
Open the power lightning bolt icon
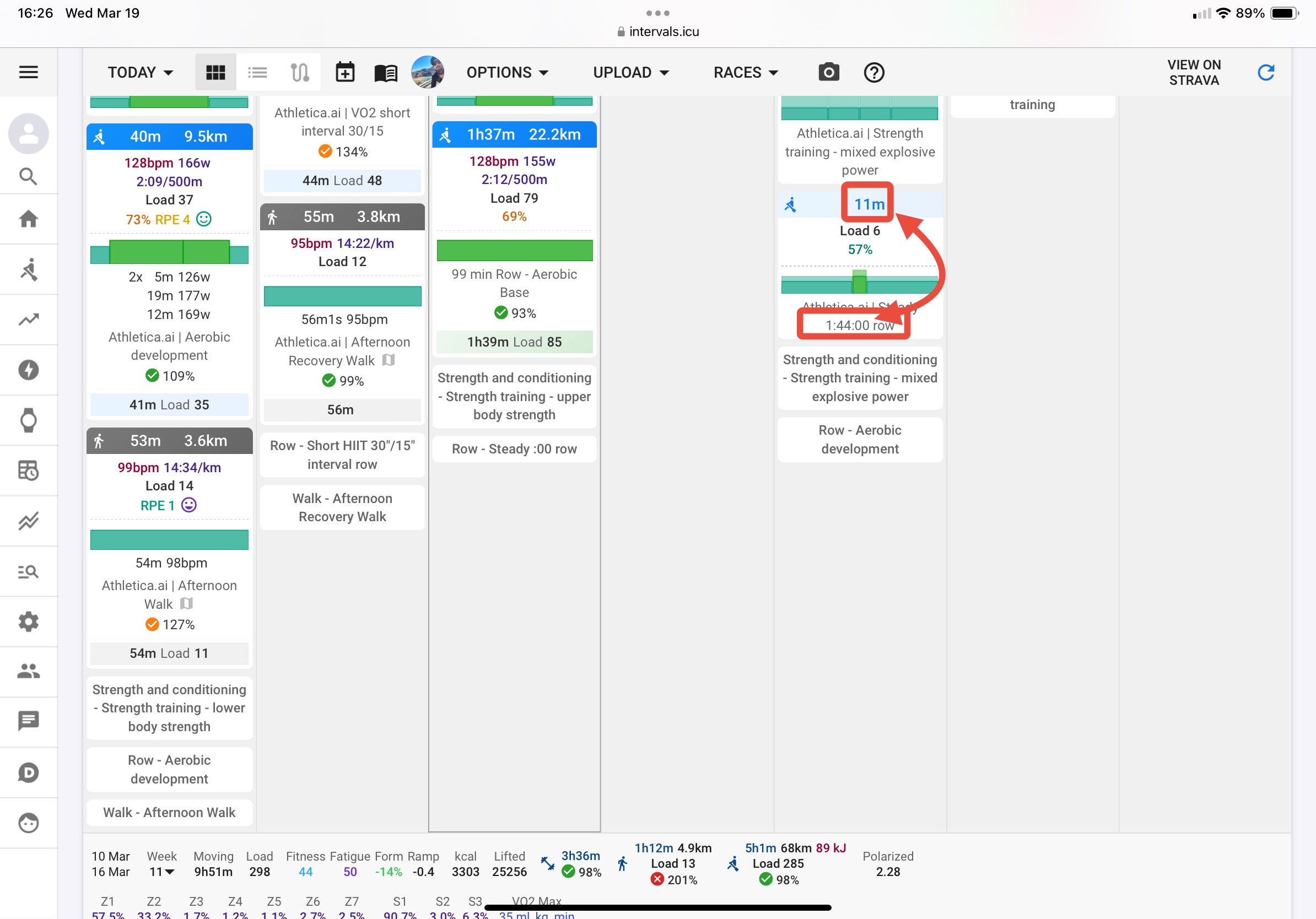[28, 370]
